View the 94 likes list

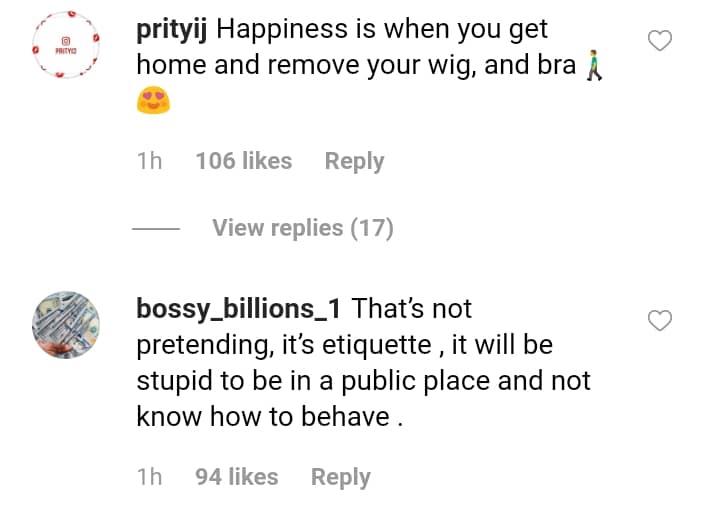pos(237,478)
